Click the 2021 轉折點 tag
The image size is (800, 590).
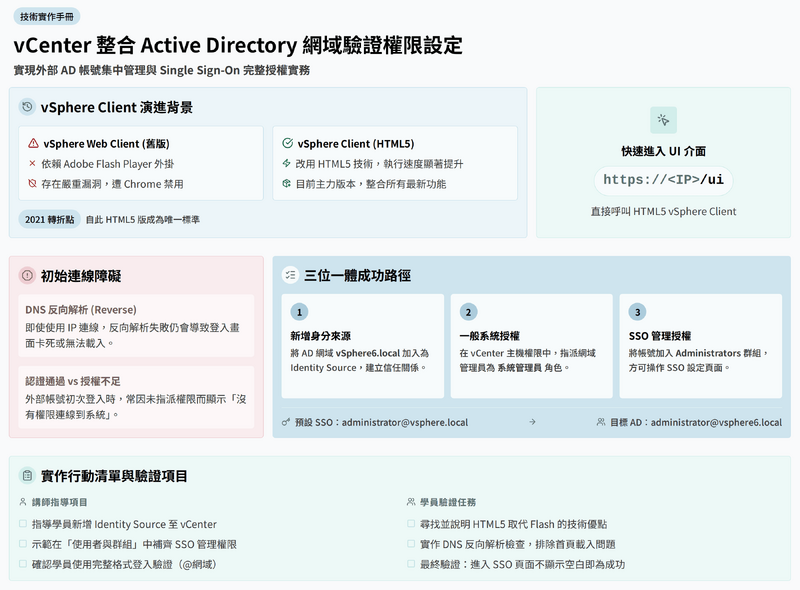click(49, 219)
